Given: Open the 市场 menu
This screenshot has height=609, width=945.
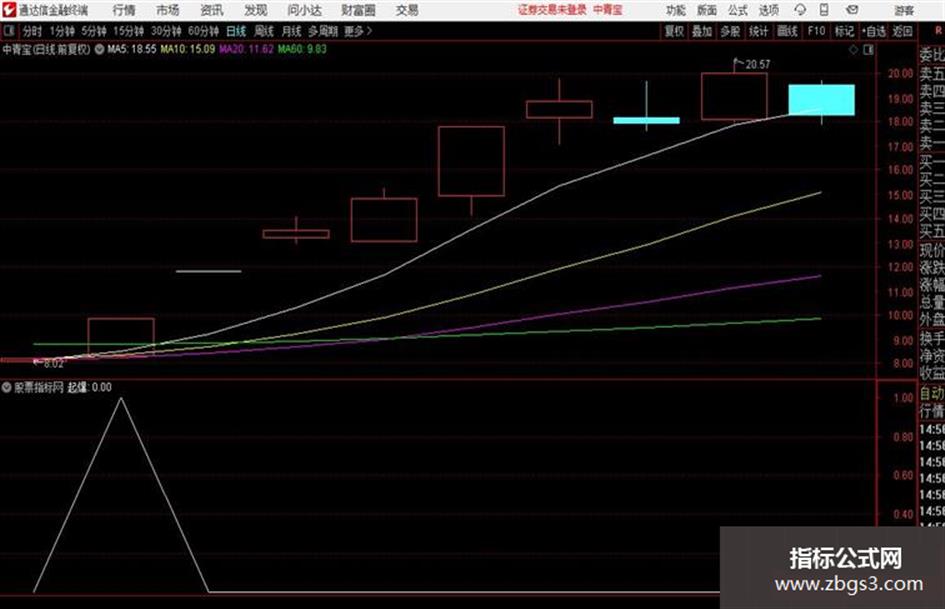Looking at the screenshot, I should point(168,10).
